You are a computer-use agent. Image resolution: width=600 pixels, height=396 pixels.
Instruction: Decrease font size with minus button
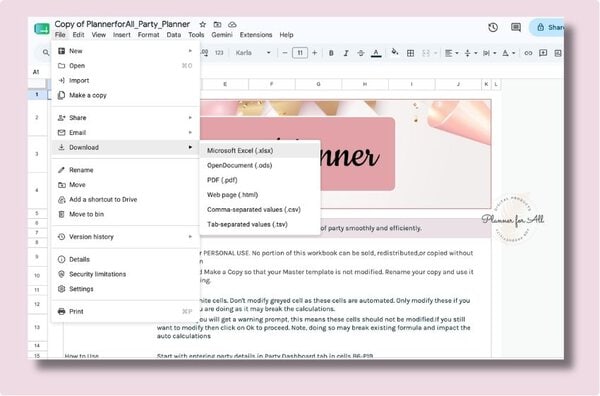pyautogui.click(x=285, y=53)
